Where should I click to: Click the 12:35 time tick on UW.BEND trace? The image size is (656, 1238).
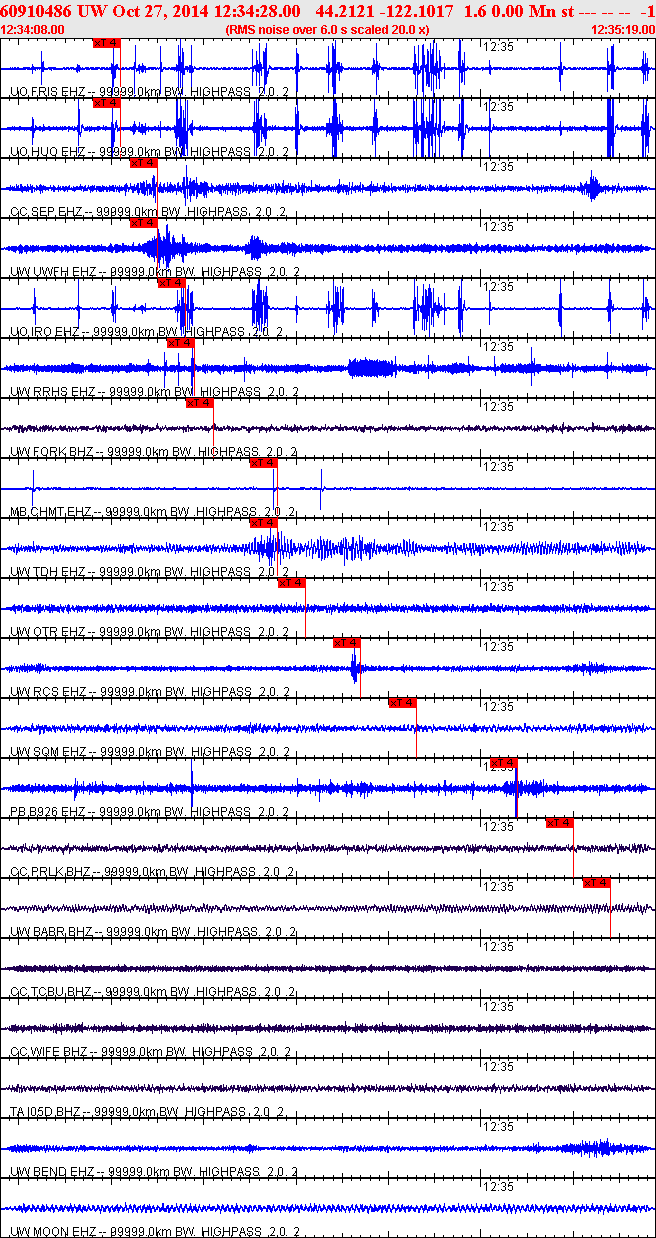498,1127
